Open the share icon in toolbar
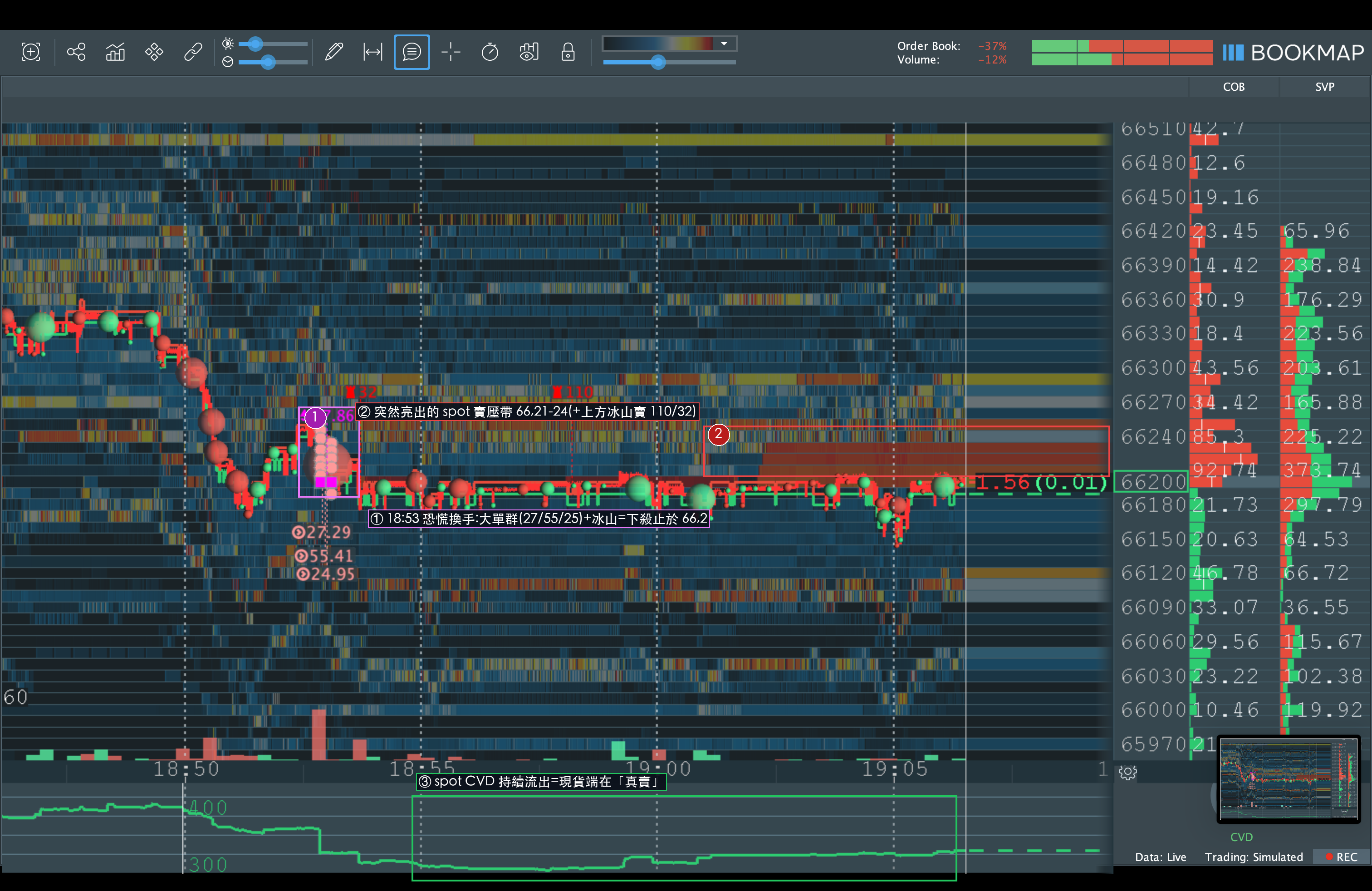Image resolution: width=1372 pixels, height=891 pixels. tap(76, 52)
